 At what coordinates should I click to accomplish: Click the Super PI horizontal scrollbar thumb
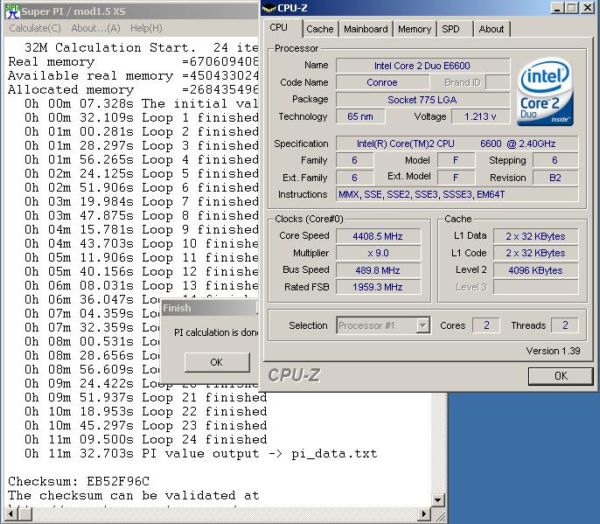click(x=24, y=513)
